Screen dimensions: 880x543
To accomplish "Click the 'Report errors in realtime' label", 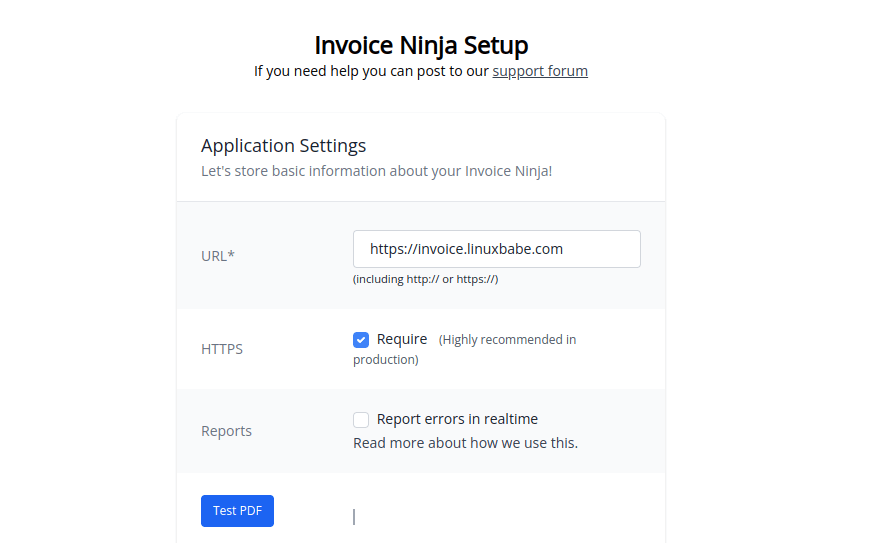I will 457,419.
